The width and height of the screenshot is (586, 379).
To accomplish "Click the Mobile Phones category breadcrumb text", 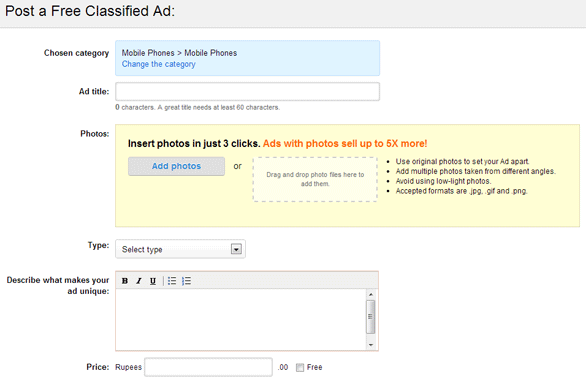I will 179,53.
